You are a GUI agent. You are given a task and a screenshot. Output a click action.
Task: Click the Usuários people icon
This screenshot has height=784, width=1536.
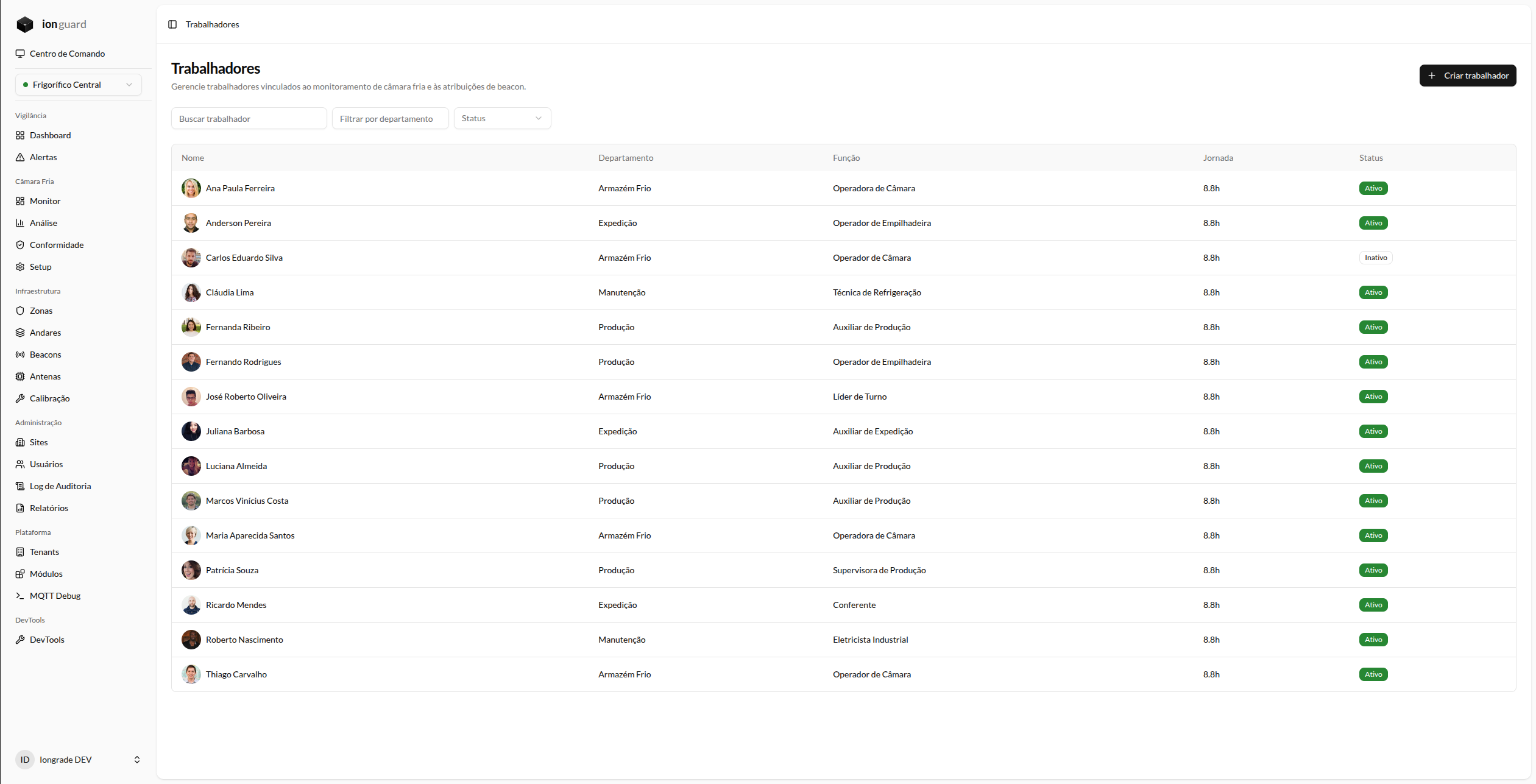click(x=20, y=464)
